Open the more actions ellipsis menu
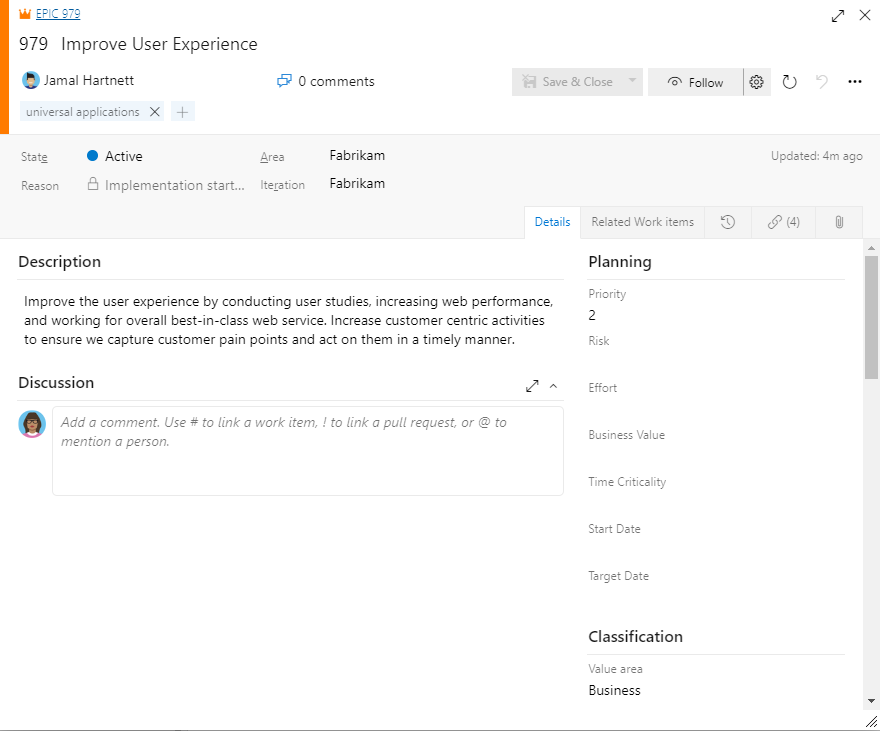Viewport: 880px width, 731px height. point(855,82)
